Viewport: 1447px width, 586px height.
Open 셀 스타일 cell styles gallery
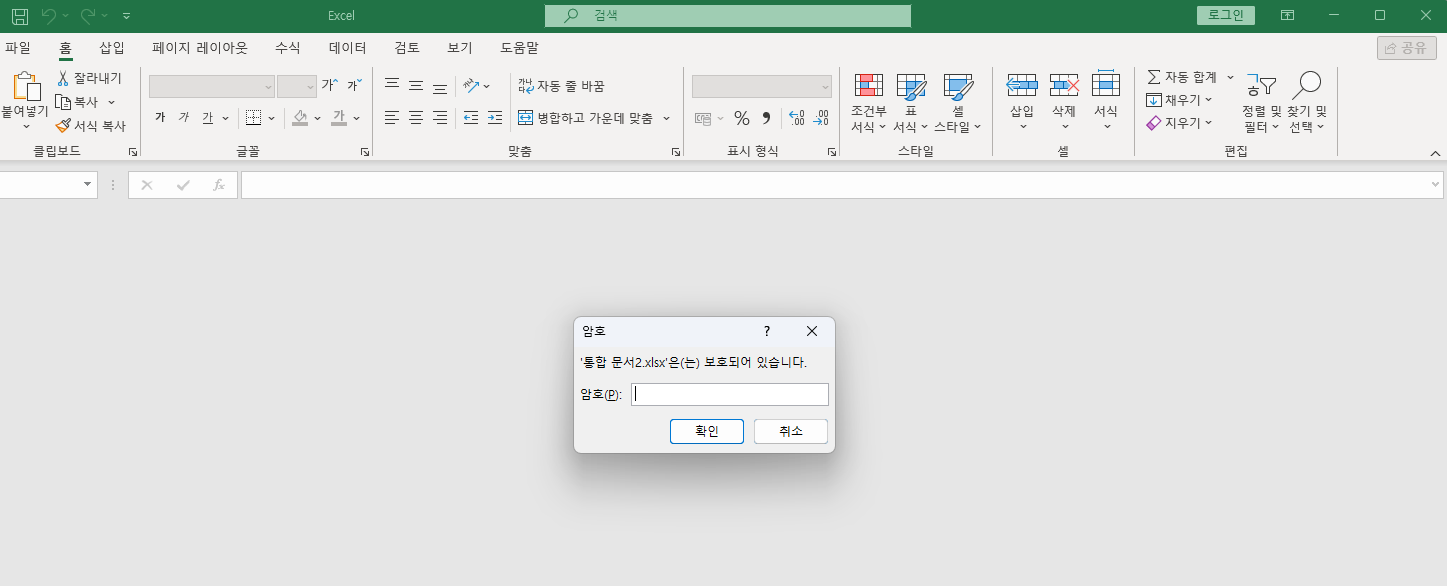pyautogui.click(x=956, y=101)
